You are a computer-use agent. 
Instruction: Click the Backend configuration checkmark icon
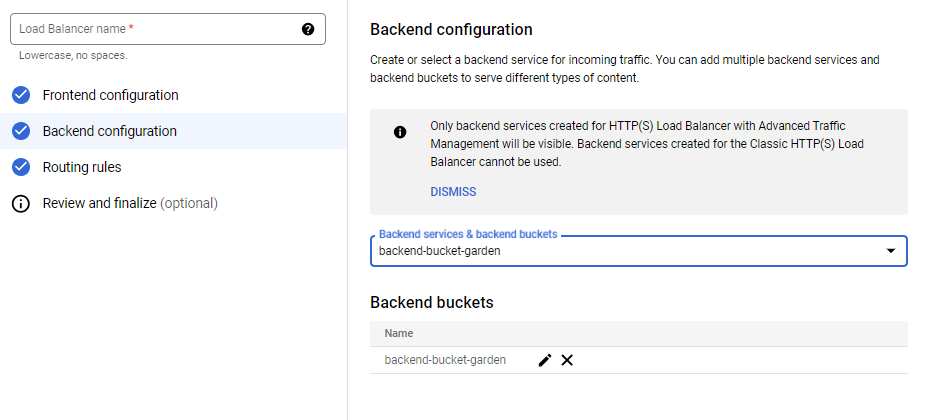(20, 131)
